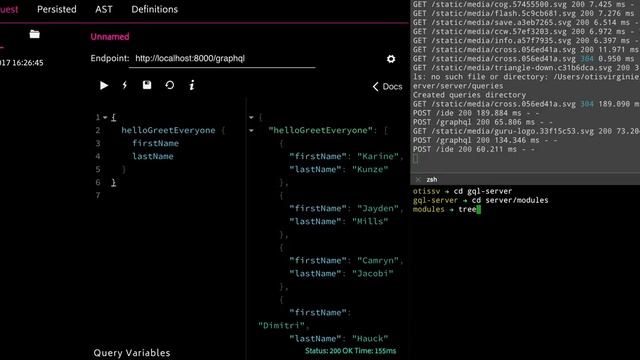Click the "Camryn" value in response
This screenshot has width=640, height=360.
click(x=378, y=260)
